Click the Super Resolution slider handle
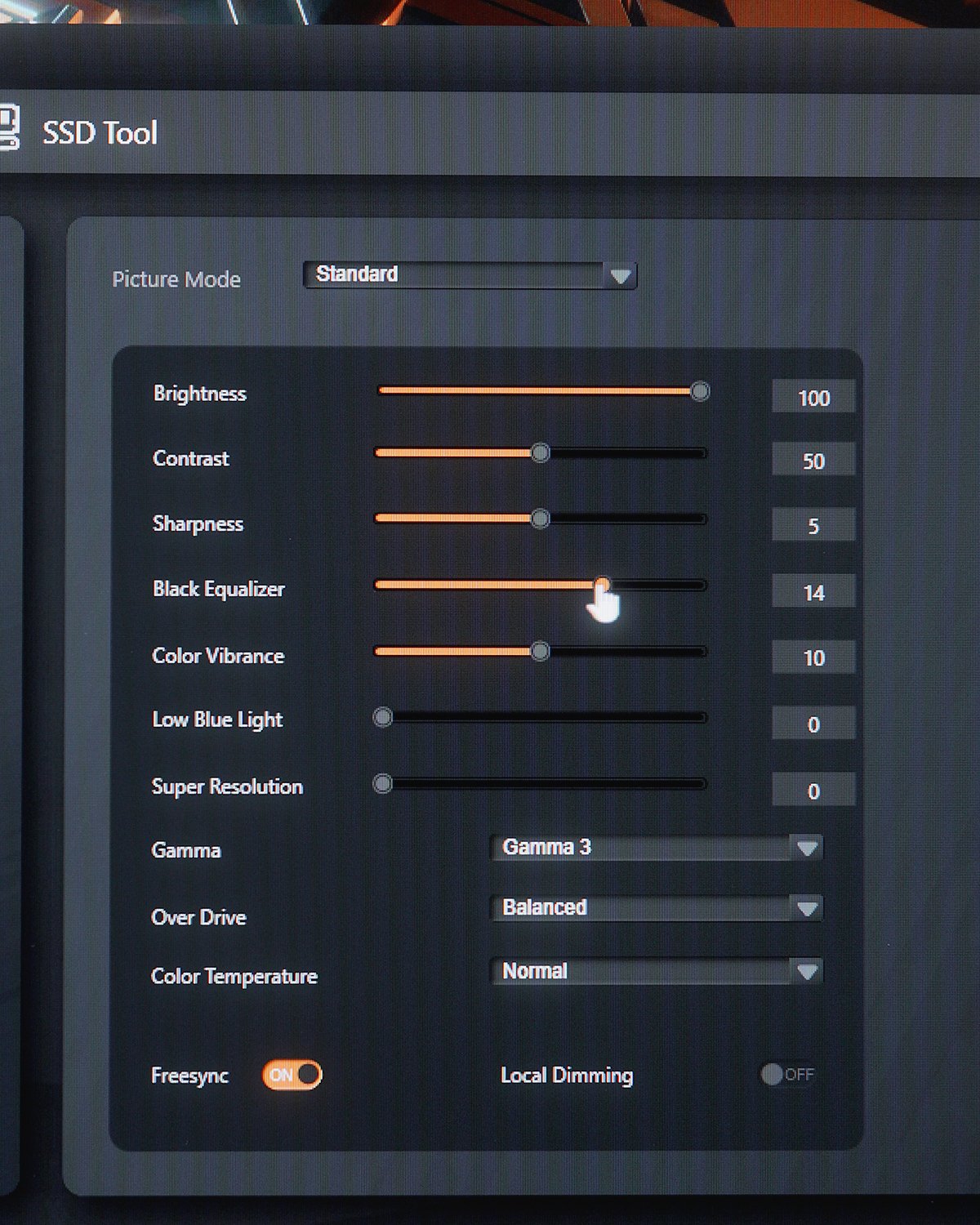This screenshot has width=980, height=1225. click(382, 784)
